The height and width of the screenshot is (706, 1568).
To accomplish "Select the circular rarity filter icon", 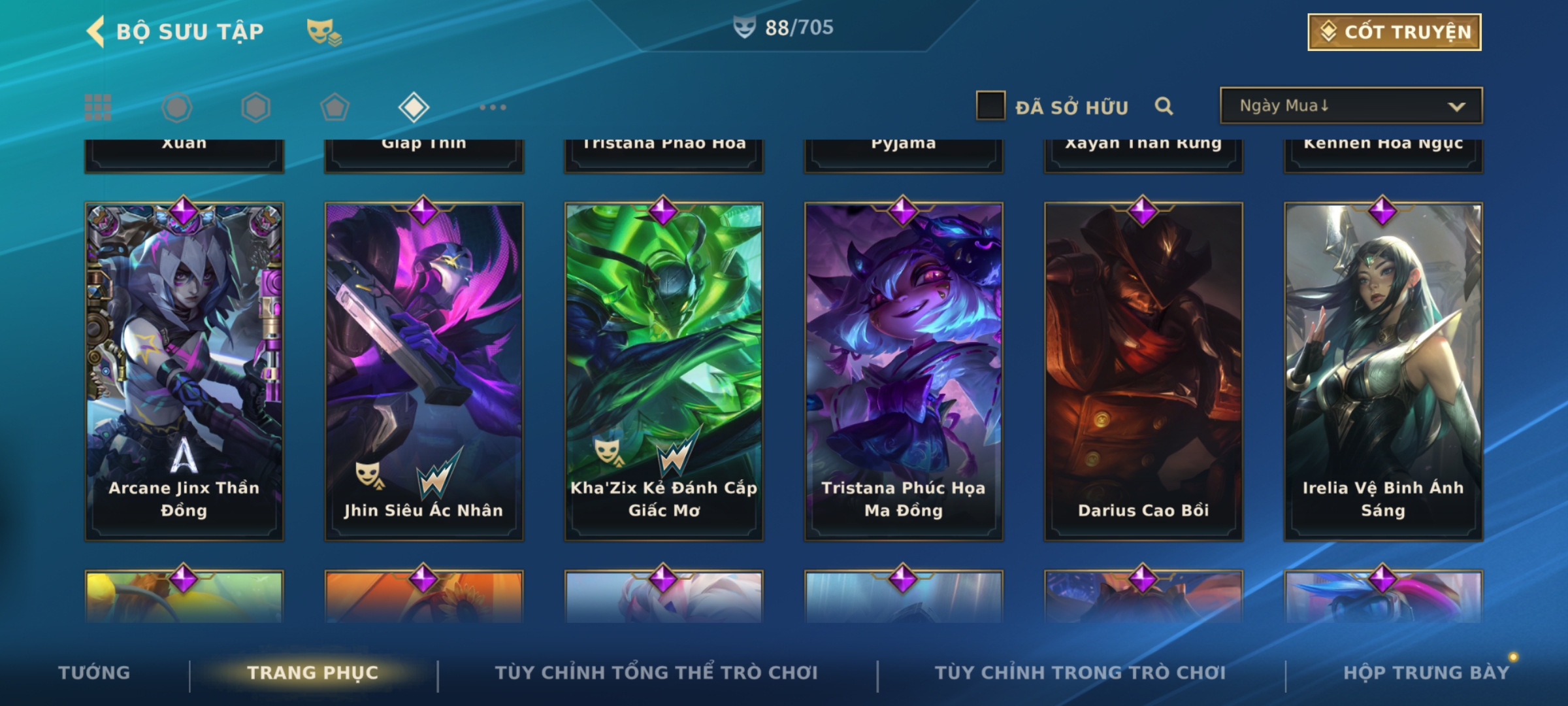I will click(x=177, y=107).
